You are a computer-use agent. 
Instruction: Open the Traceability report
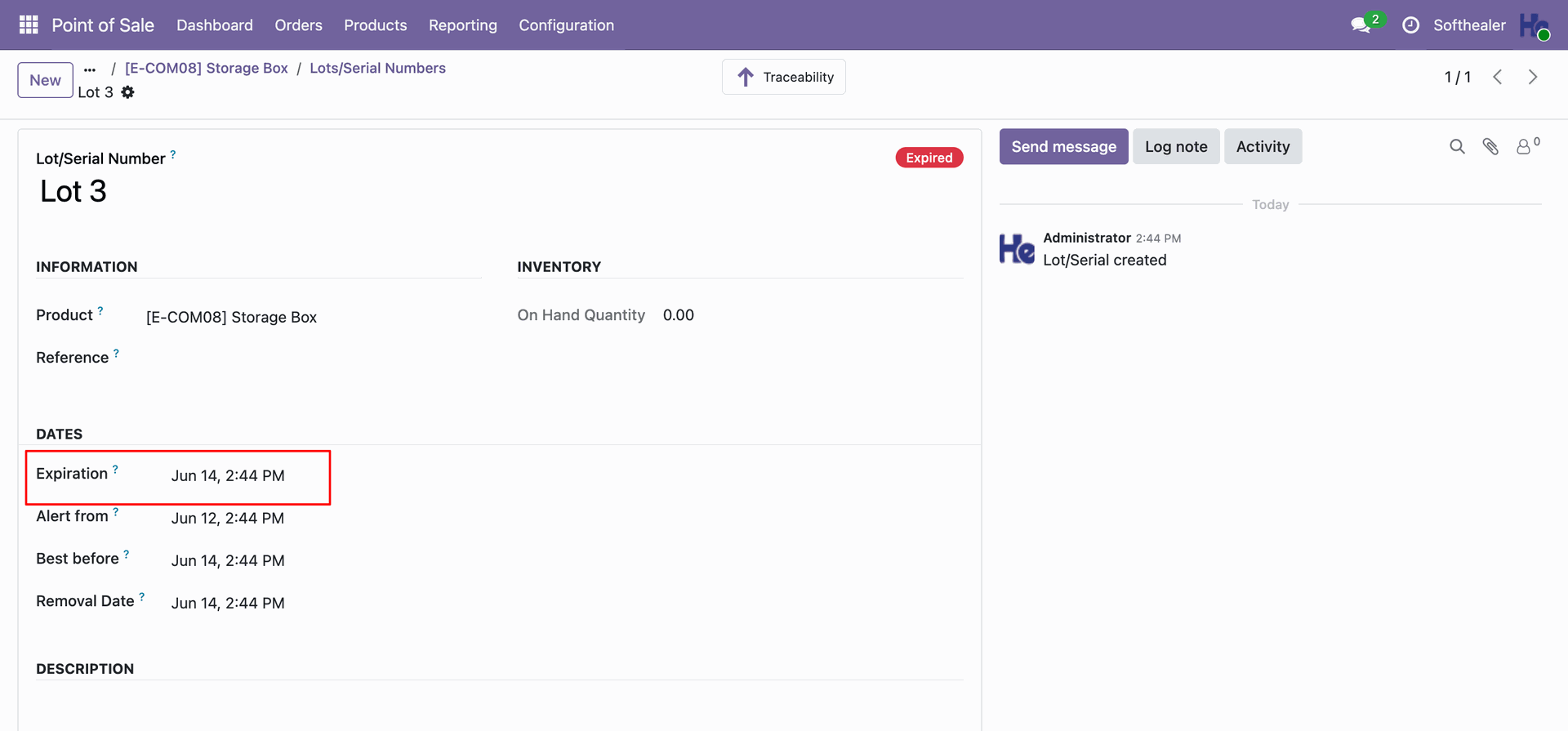point(784,77)
